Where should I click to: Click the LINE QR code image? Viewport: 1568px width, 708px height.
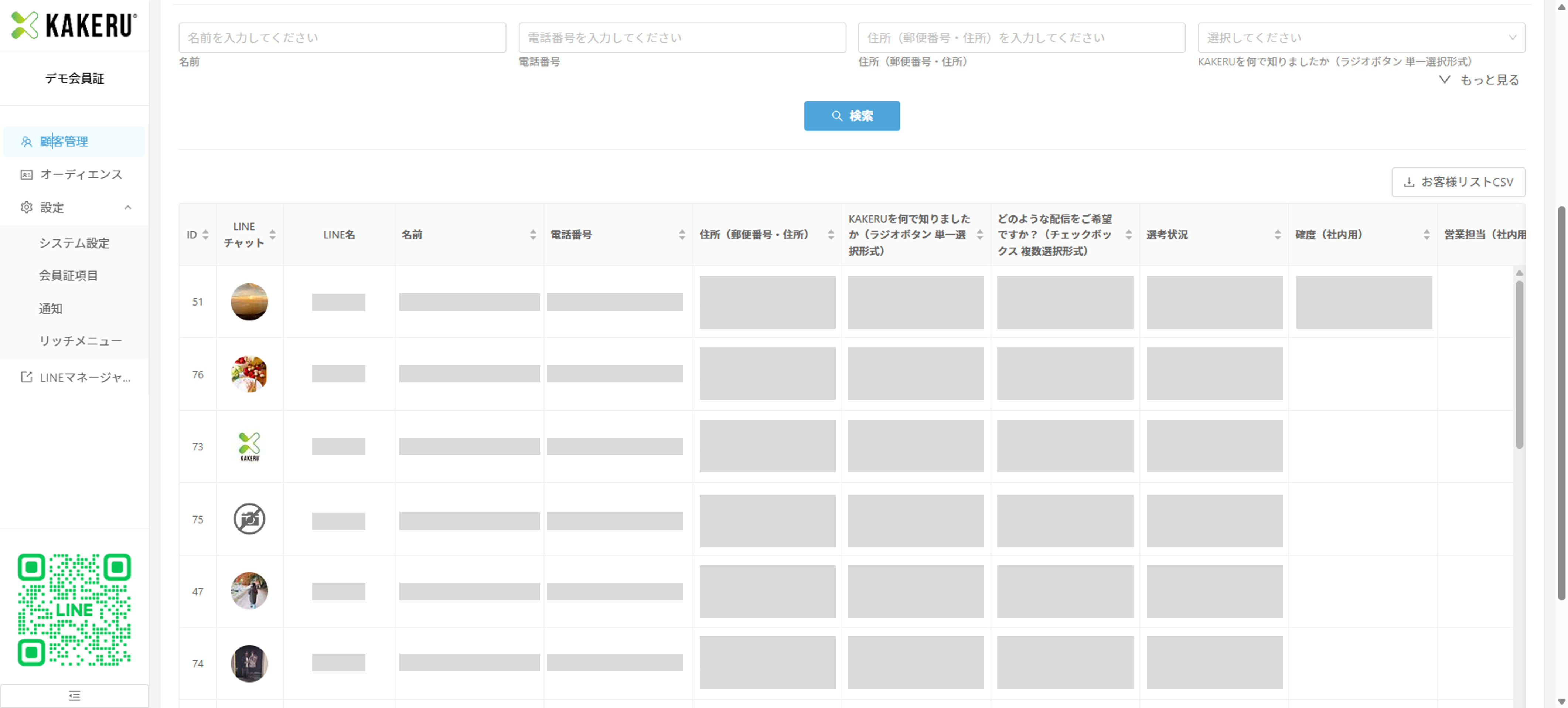[x=74, y=609]
